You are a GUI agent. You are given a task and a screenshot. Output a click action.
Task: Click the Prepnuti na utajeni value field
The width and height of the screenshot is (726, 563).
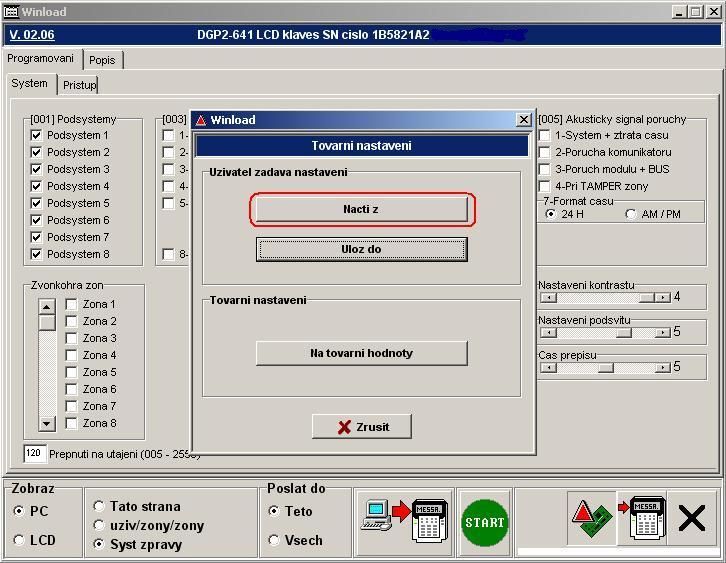[34, 454]
